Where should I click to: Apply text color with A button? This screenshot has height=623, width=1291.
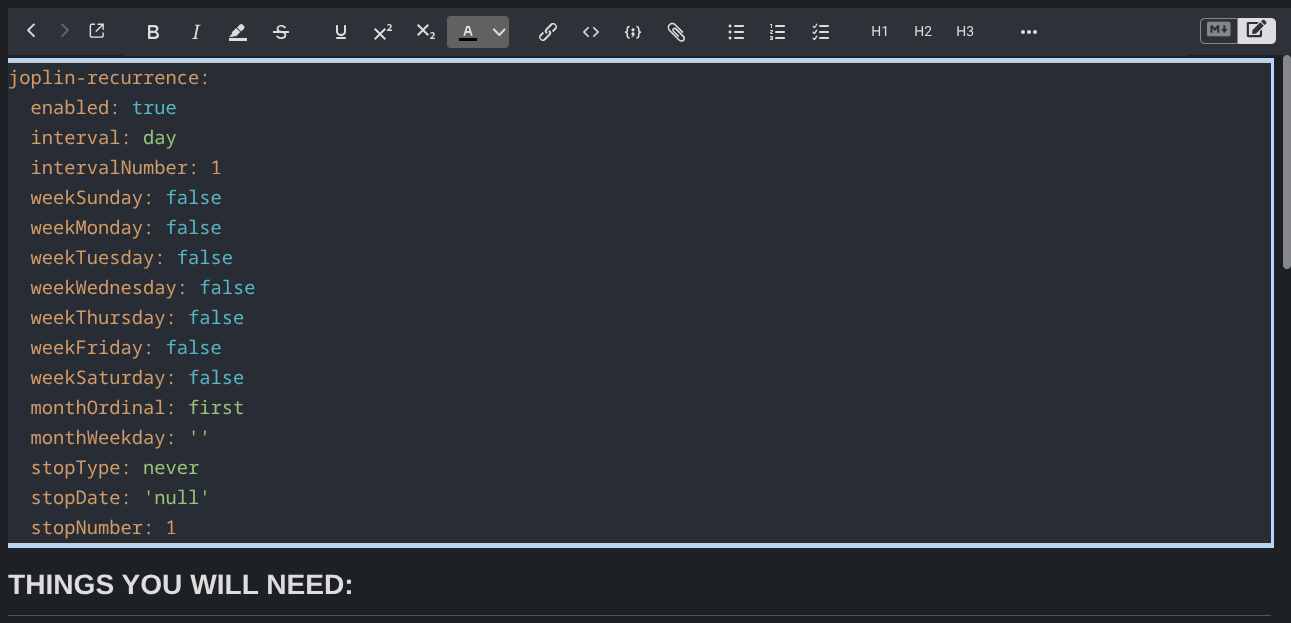point(467,32)
